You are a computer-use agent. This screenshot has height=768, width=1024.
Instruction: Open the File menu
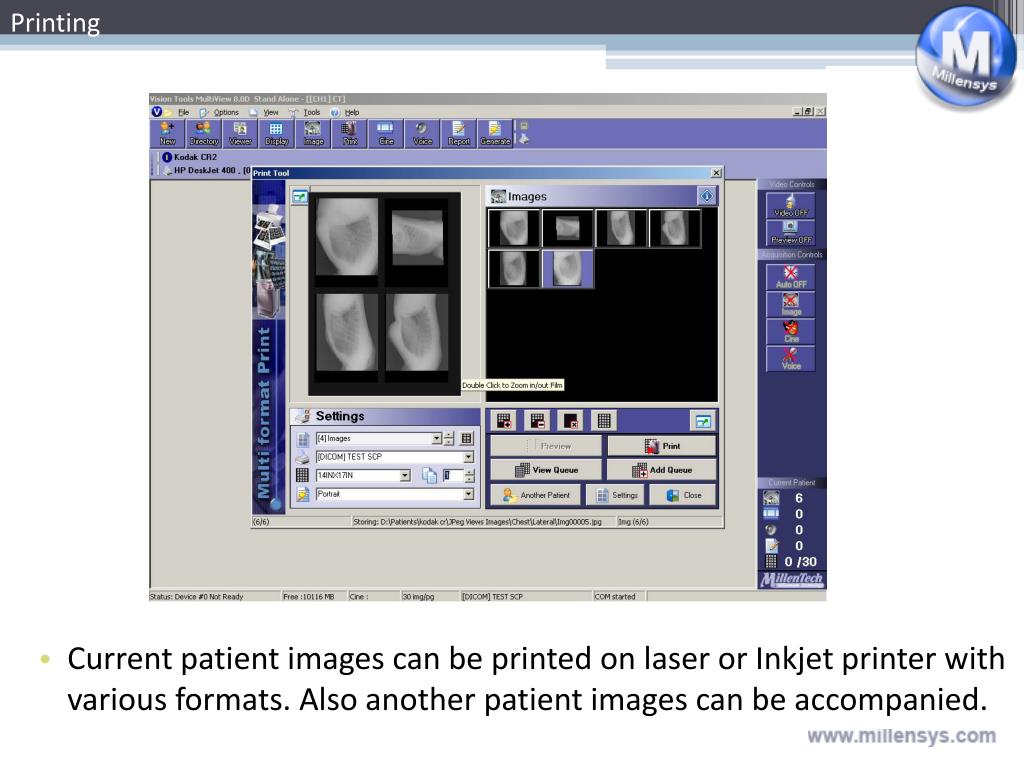click(x=184, y=112)
